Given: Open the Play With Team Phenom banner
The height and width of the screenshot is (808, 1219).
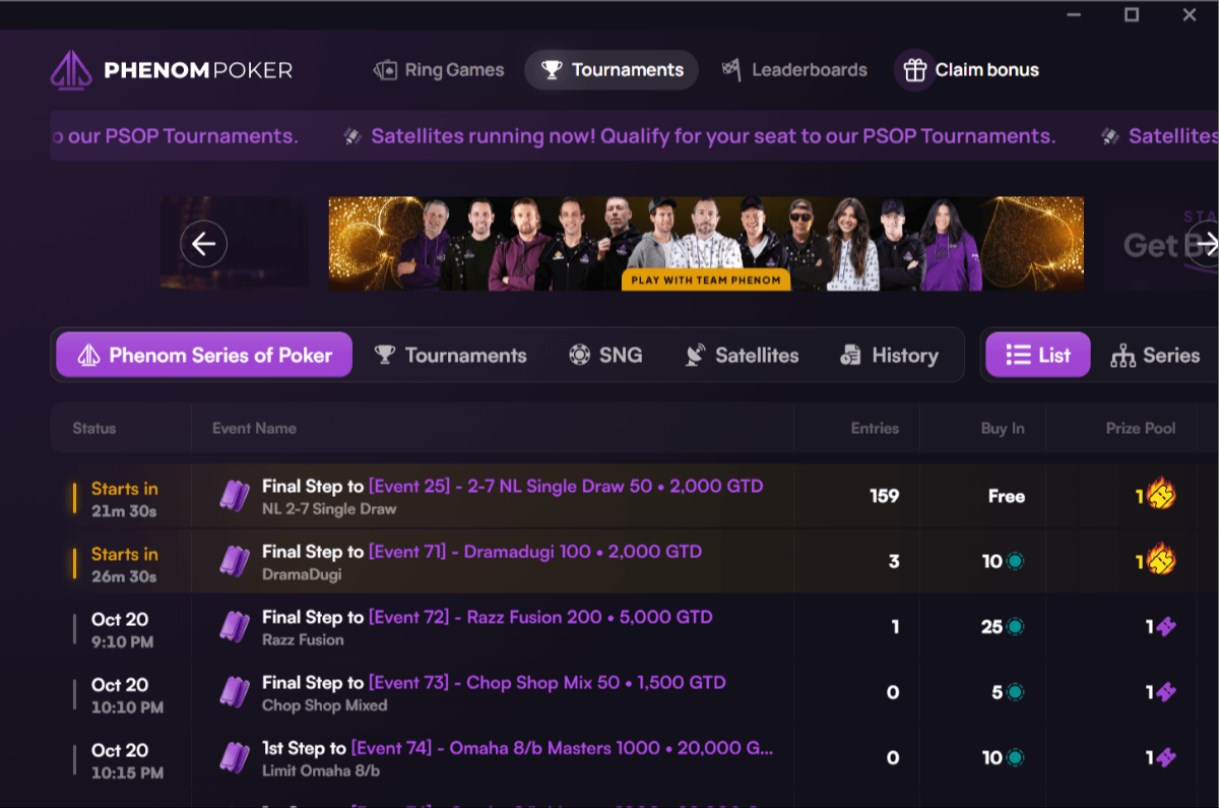Looking at the screenshot, I should coord(706,244).
